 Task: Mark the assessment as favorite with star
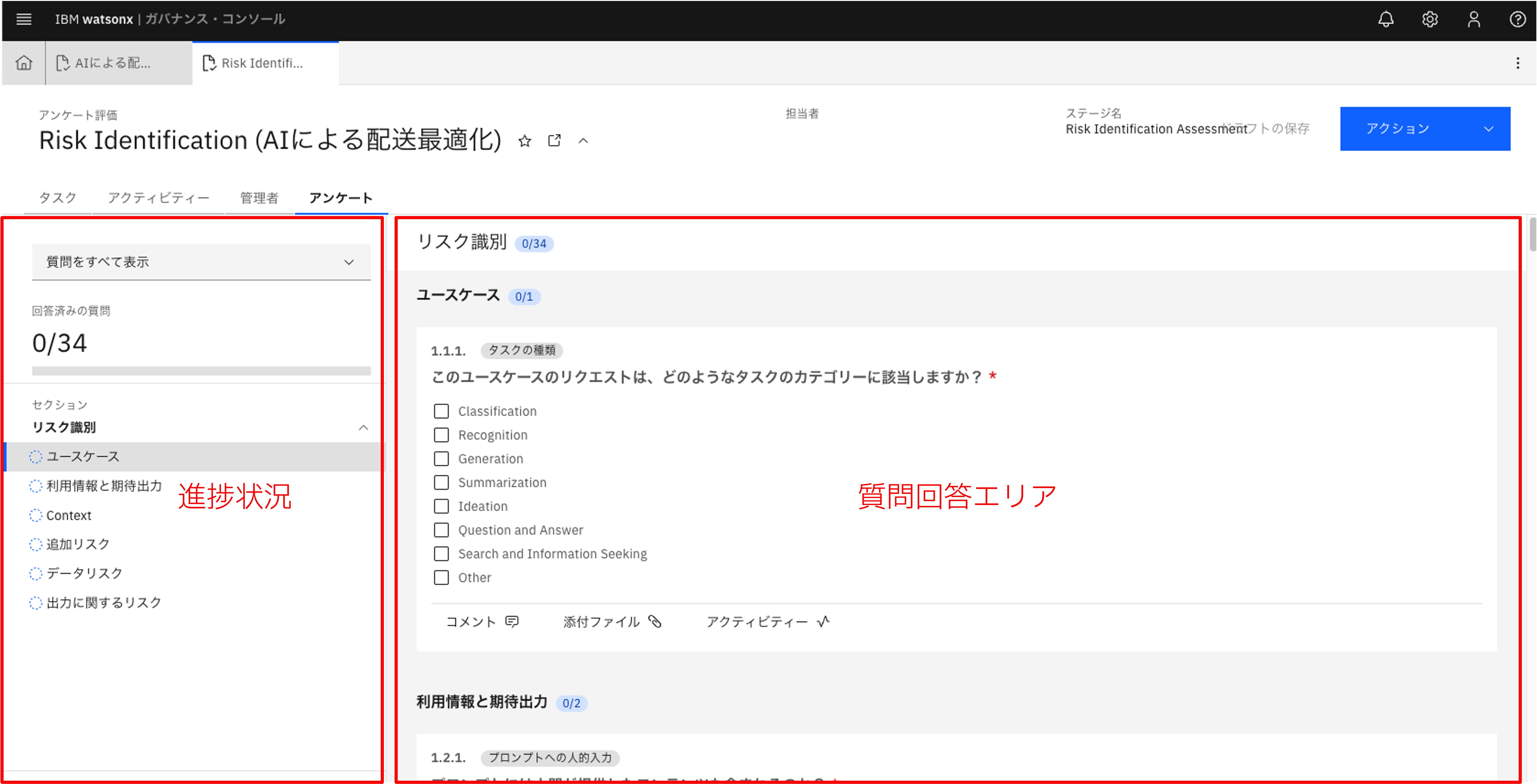coord(524,141)
